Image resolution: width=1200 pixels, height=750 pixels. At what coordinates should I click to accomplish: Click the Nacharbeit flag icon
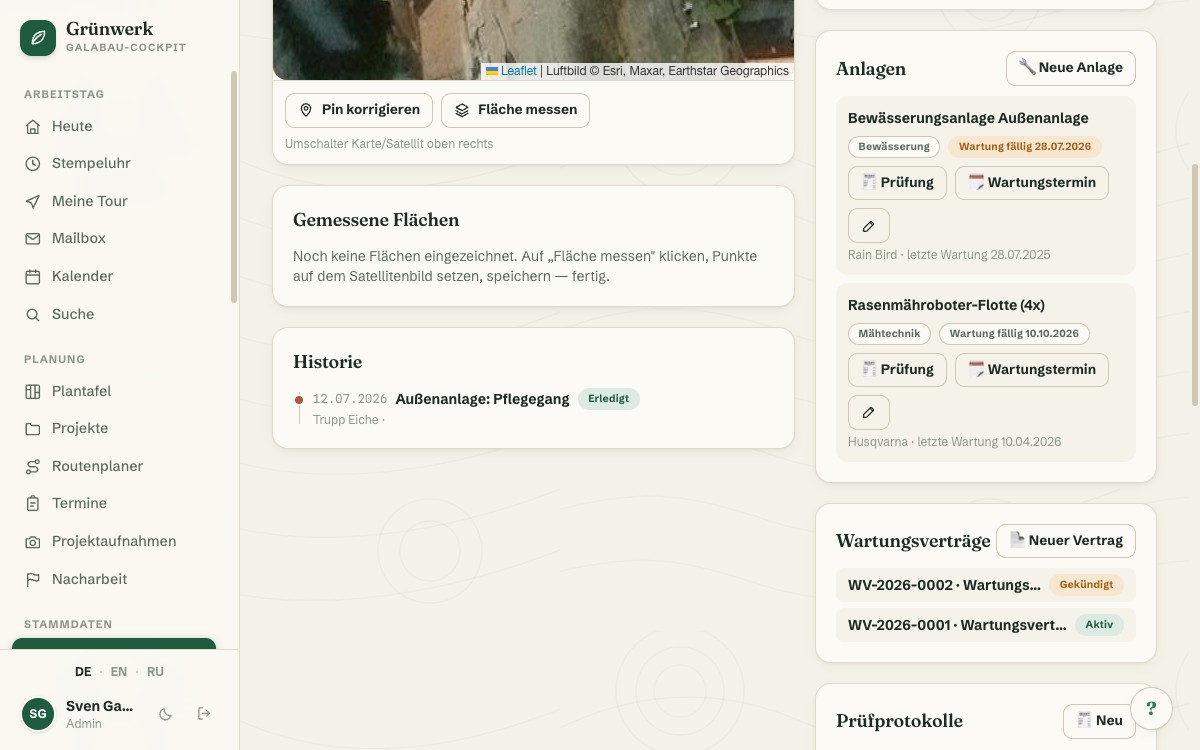coord(33,579)
